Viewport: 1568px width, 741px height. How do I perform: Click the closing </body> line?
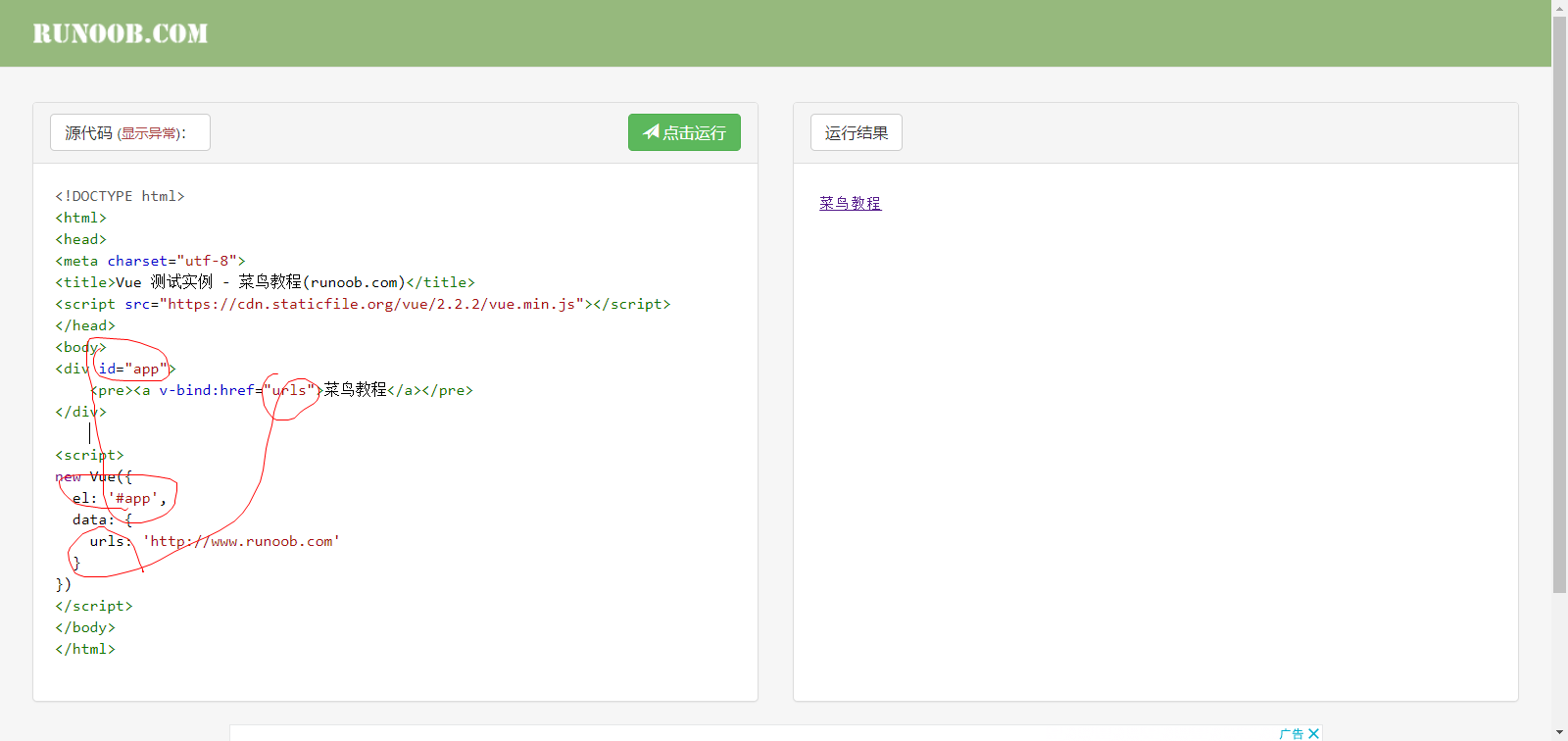point(85,627)
